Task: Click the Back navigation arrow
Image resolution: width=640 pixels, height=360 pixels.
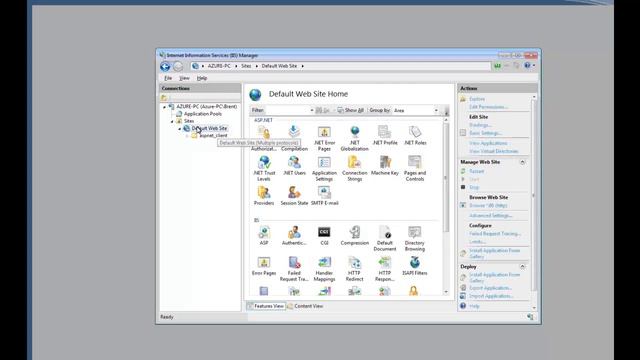Action: pyautogui.click(x=165, y=66)
